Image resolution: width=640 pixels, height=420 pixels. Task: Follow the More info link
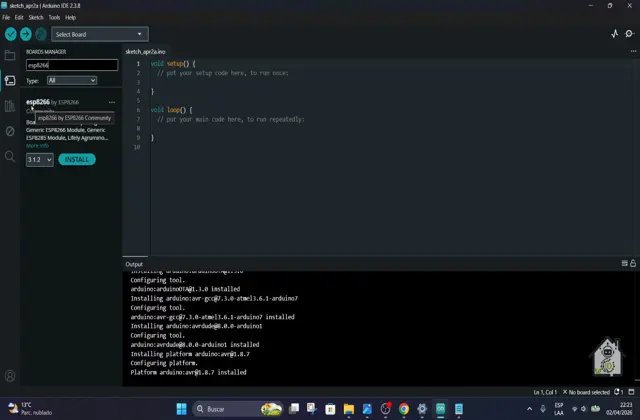37,145
